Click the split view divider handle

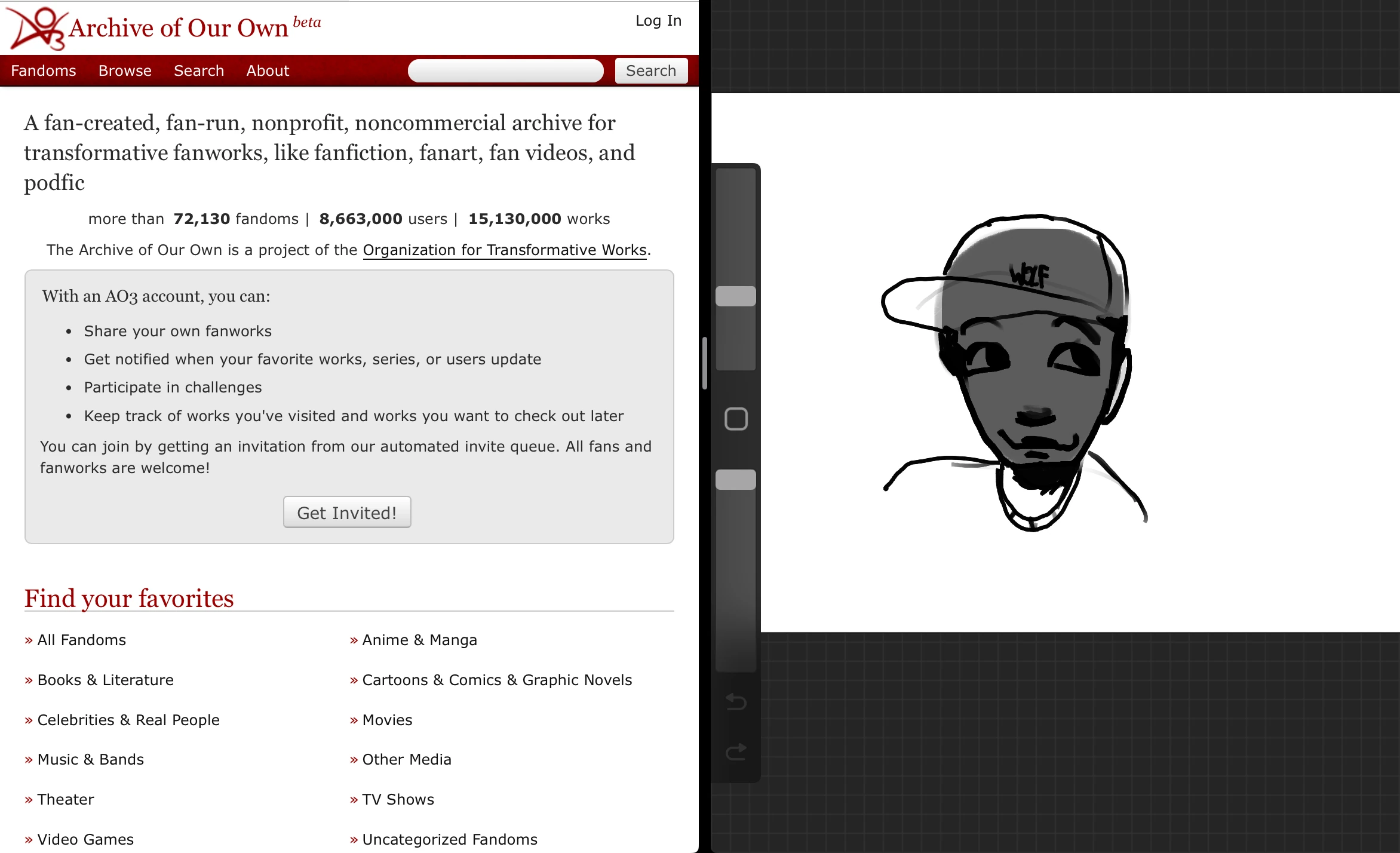pyautogui.click(x=705, y=363)
